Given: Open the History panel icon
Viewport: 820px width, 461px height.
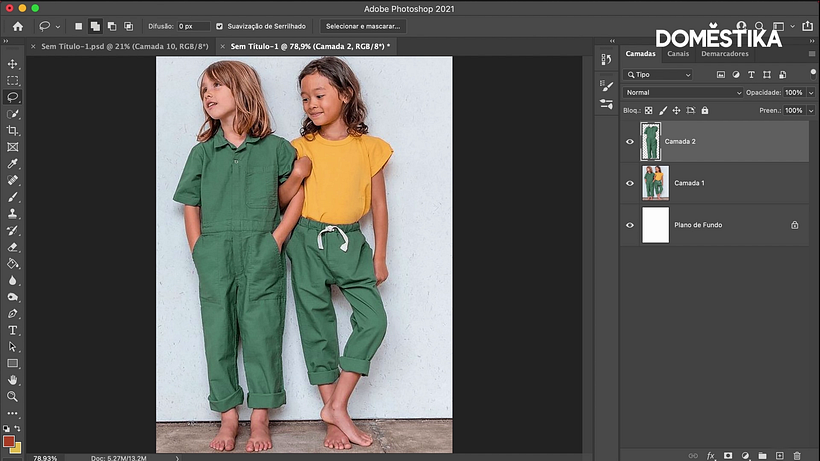Looking at the screenshot, I should click(606, 60).
